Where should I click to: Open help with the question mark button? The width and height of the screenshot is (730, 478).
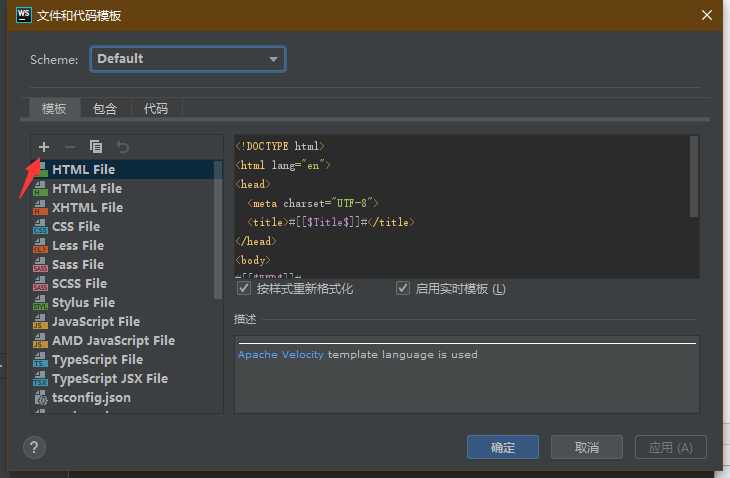[34, 448]
